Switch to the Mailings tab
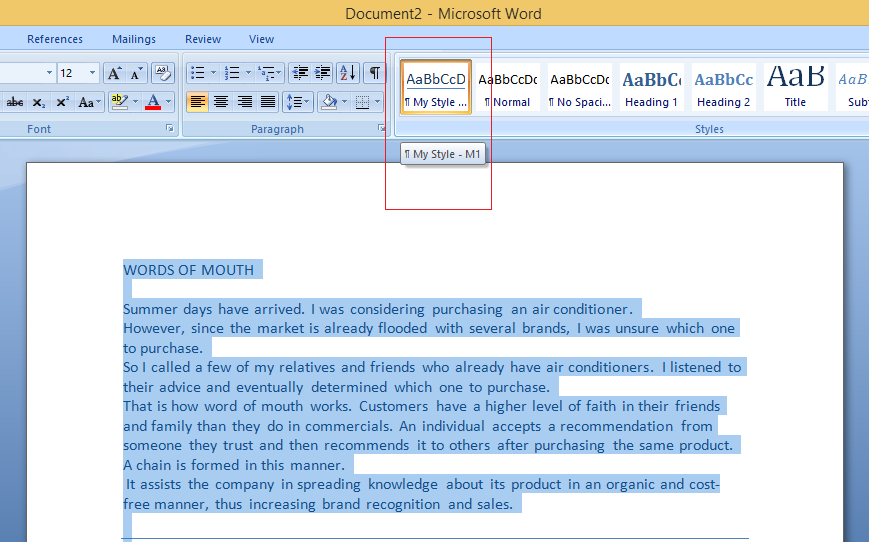Screen dimensions: 869x542 pos(134,39)
